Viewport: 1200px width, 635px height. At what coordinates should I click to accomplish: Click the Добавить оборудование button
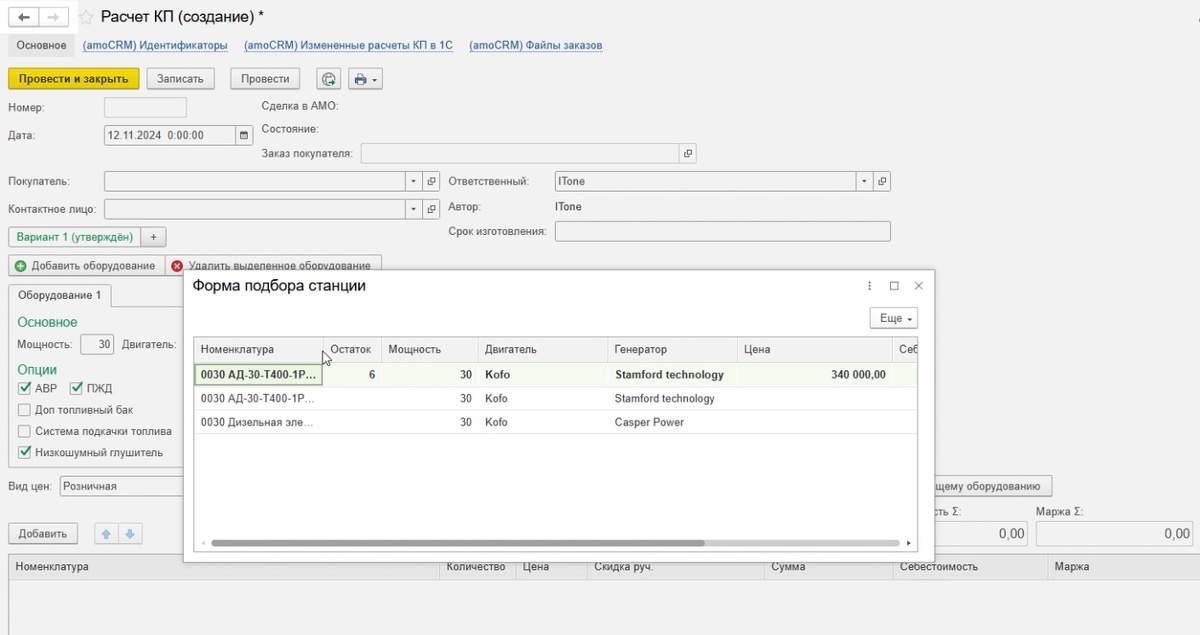85,265
